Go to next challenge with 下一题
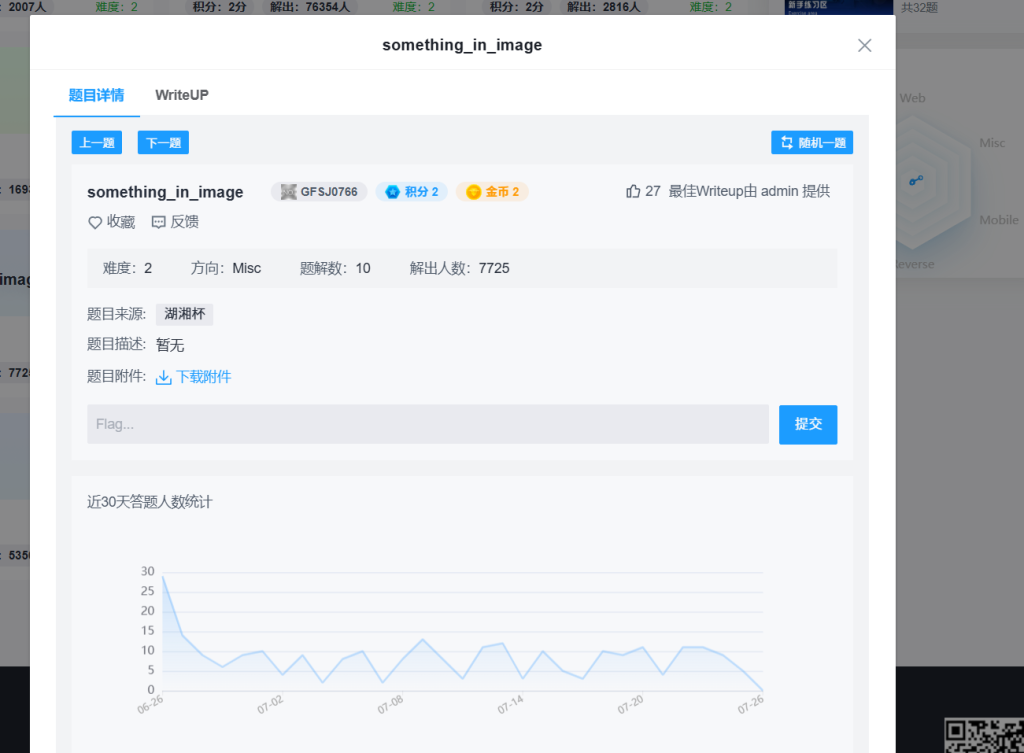1024x753 pixels. click(x=163, y=143)
